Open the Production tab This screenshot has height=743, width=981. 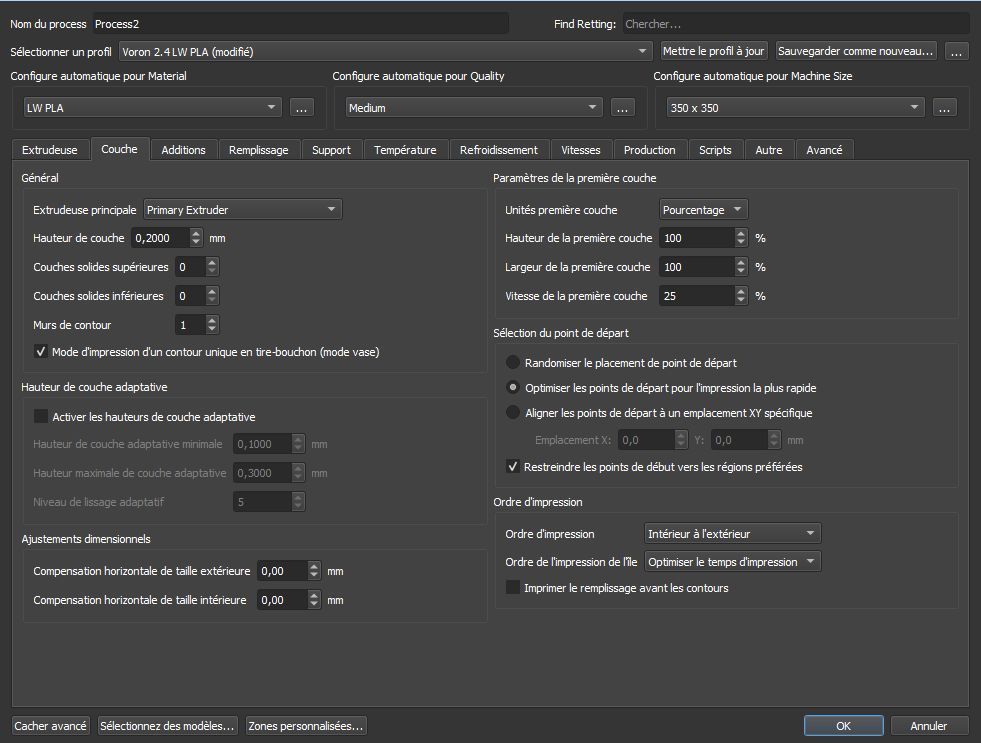tap(649, 150)
